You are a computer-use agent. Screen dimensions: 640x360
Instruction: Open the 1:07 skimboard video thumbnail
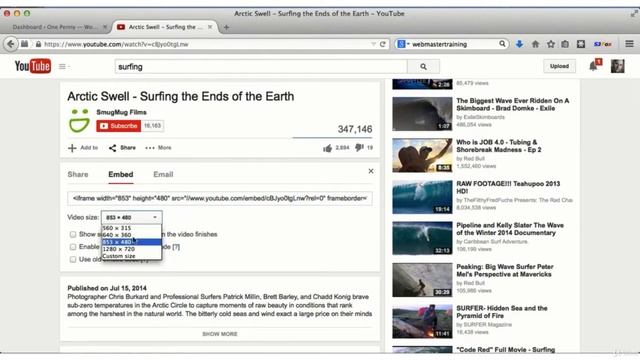pyautogui.click(x=422, y=114)
